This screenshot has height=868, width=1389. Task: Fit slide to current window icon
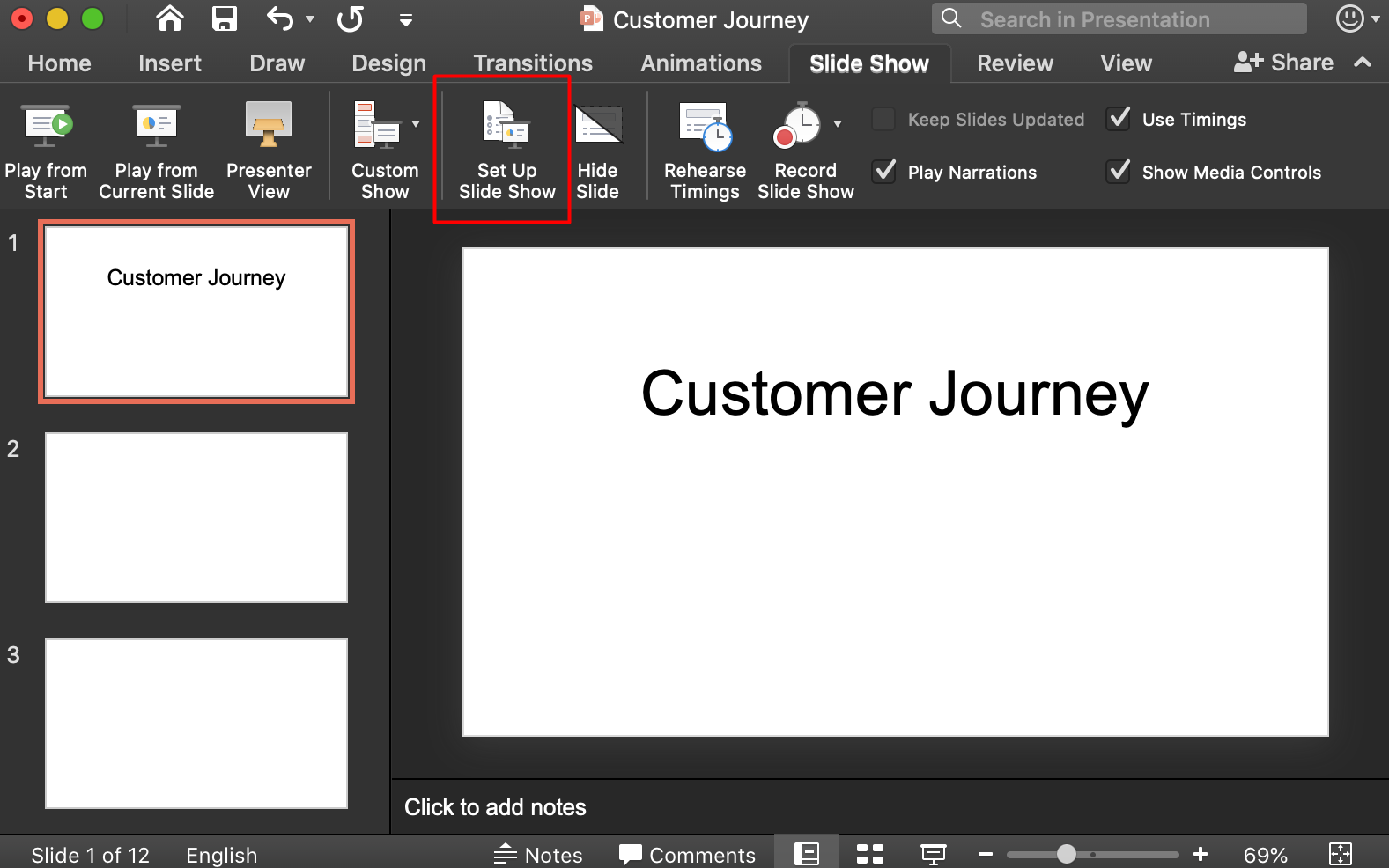click(1340, 854)
